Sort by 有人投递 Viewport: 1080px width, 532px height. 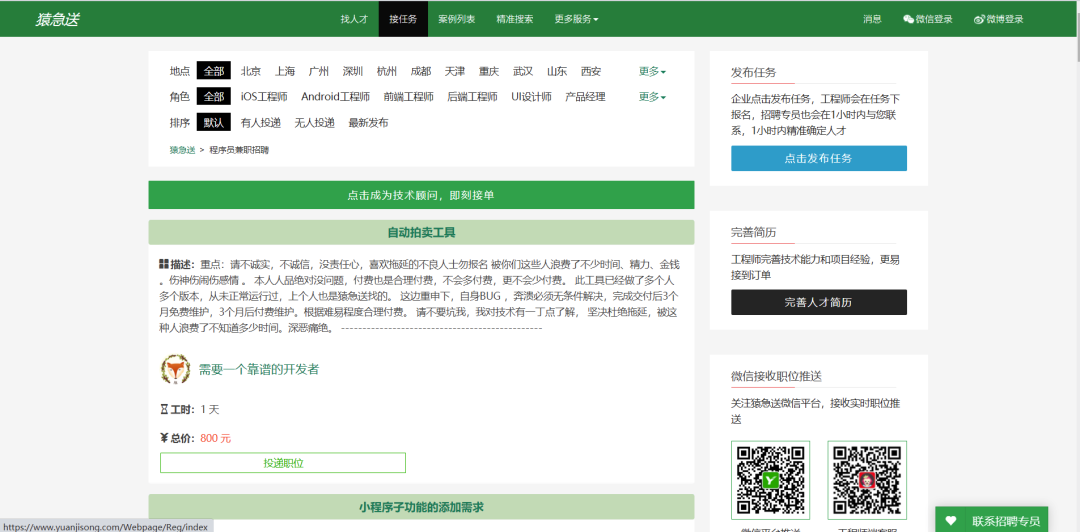pyautogui.click(x=261, y=123)
